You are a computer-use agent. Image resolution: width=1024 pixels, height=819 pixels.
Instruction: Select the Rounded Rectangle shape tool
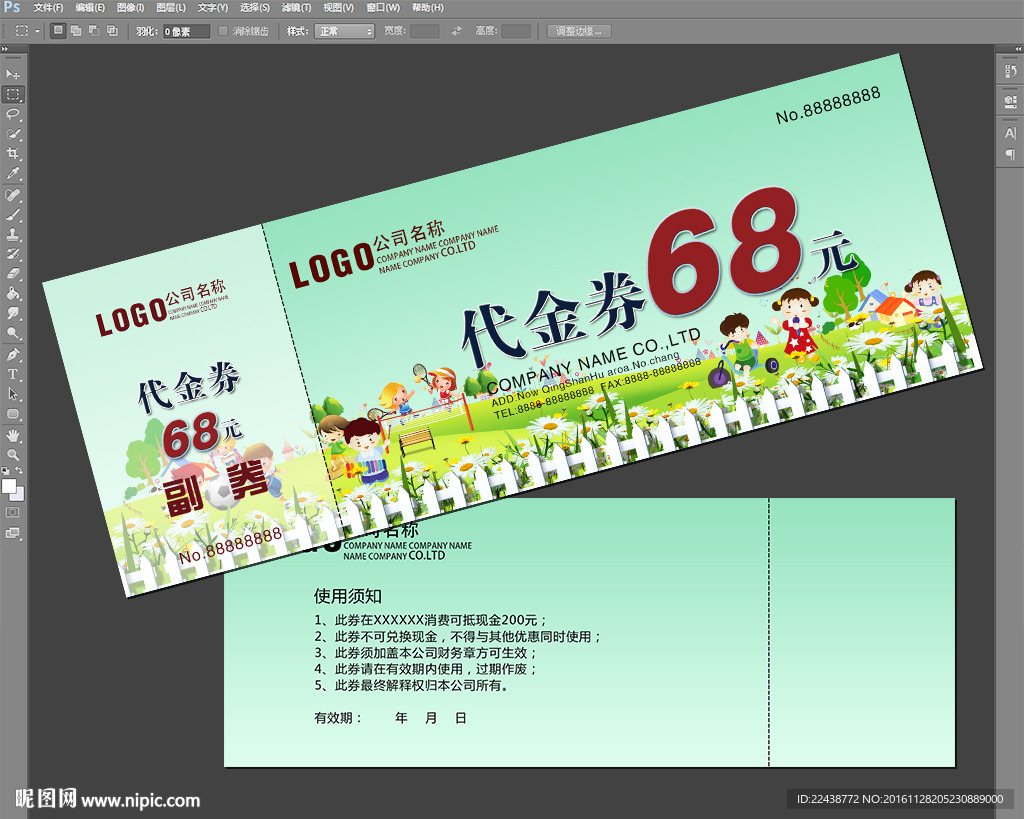pyautogui.click(x=13, y=414)
